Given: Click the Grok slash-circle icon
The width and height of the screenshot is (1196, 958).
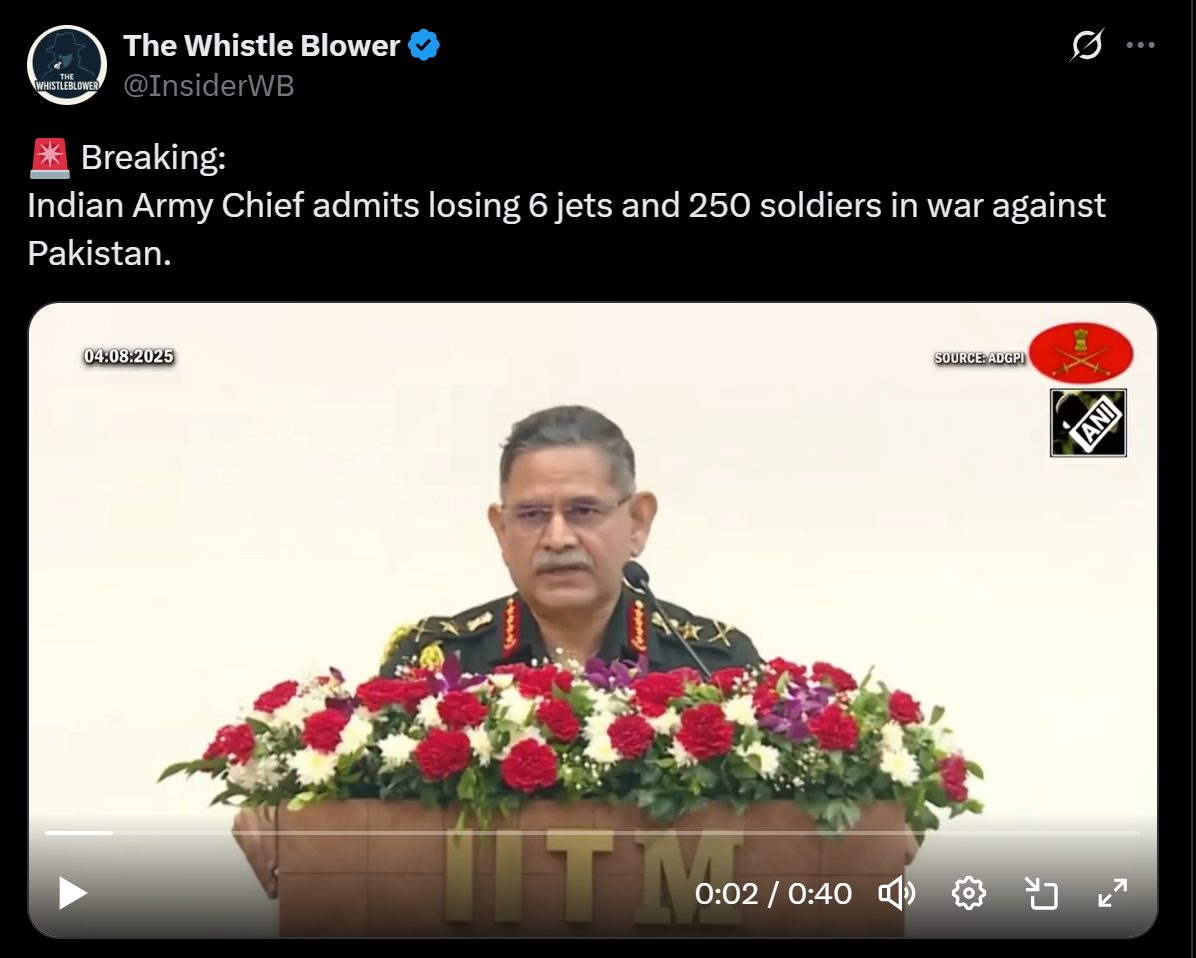Looking at the screenshot, I should tap(1086, 45).
